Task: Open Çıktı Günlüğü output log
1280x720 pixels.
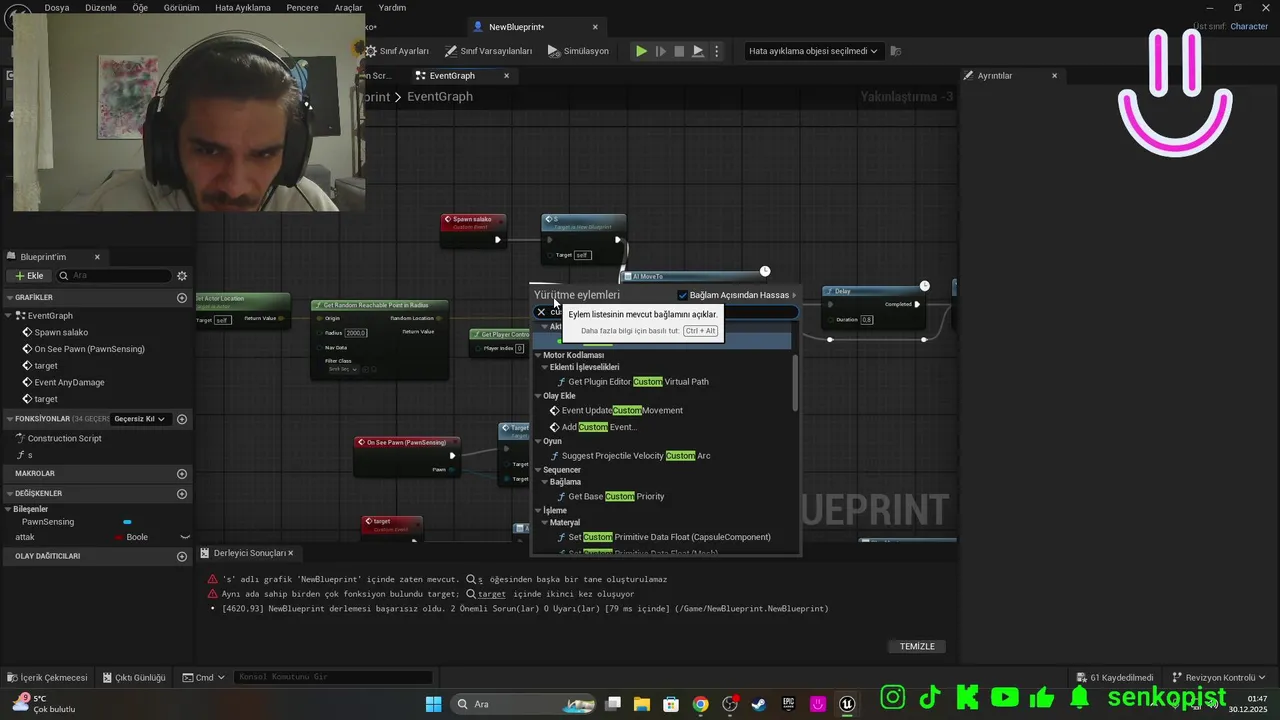Action: tap(133, 677)
